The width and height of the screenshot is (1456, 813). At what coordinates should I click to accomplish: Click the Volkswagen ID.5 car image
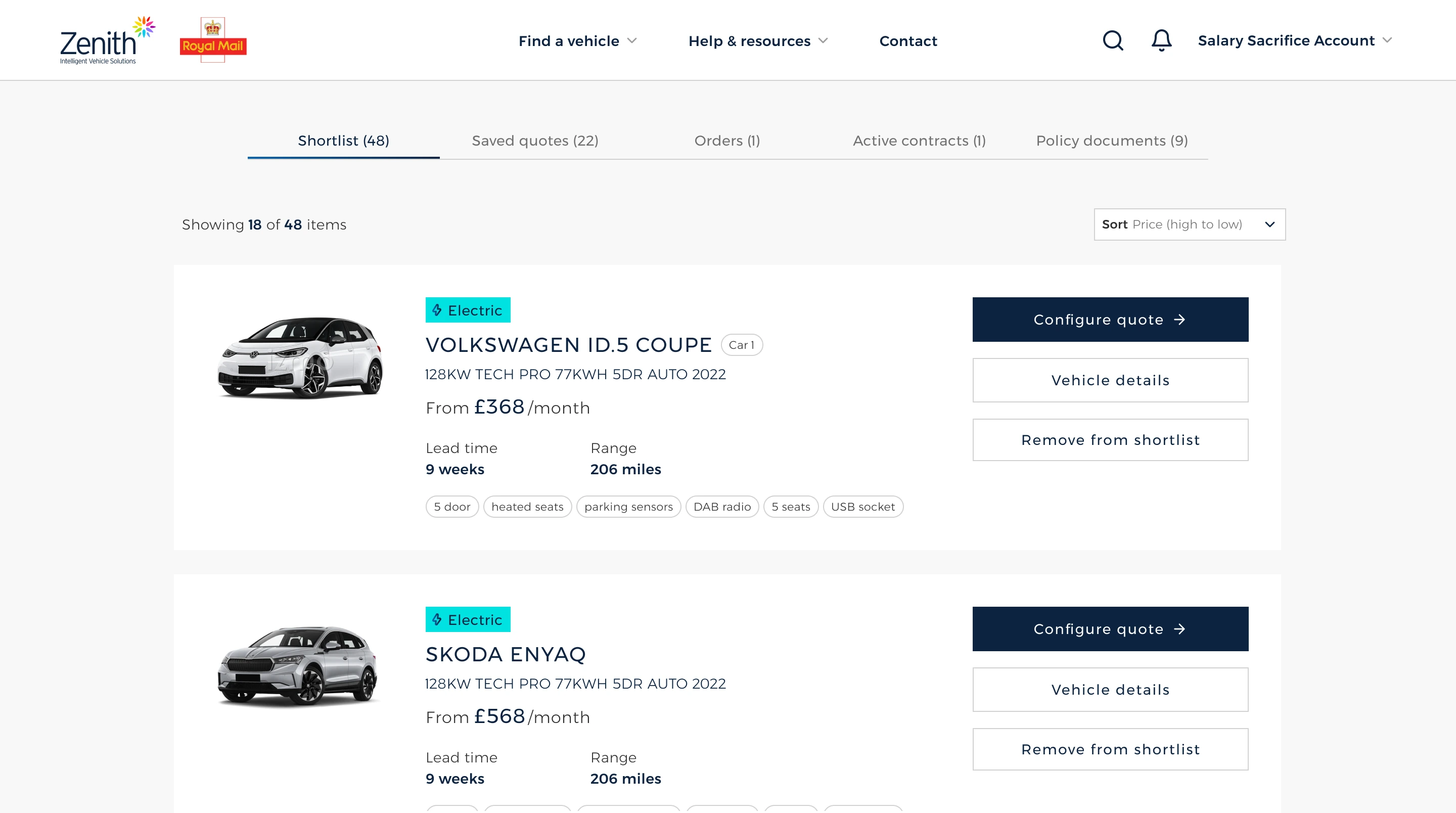(x=300, y=357)
